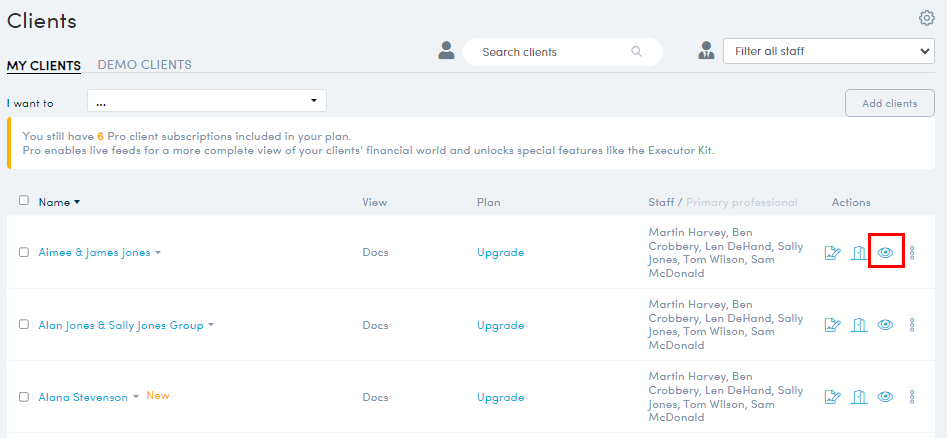Screen dimensions: 947x438
Task: Click the Add clients button
Action: tap(890, 103)
